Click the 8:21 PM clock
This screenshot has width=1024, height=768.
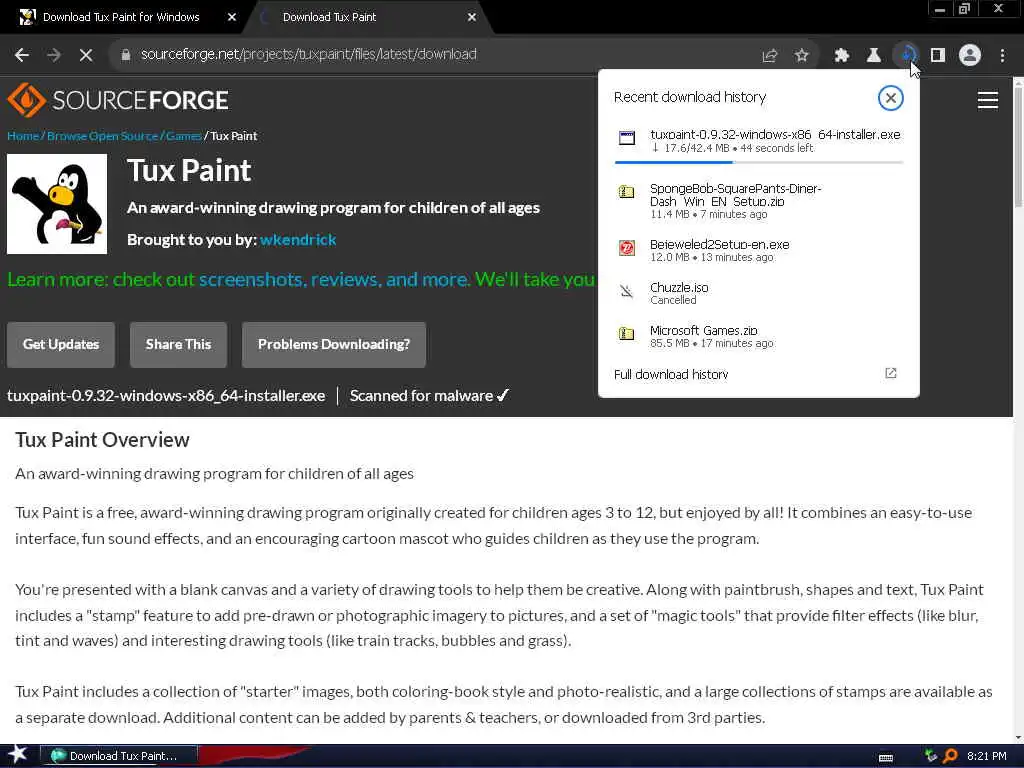coord(986,756)
